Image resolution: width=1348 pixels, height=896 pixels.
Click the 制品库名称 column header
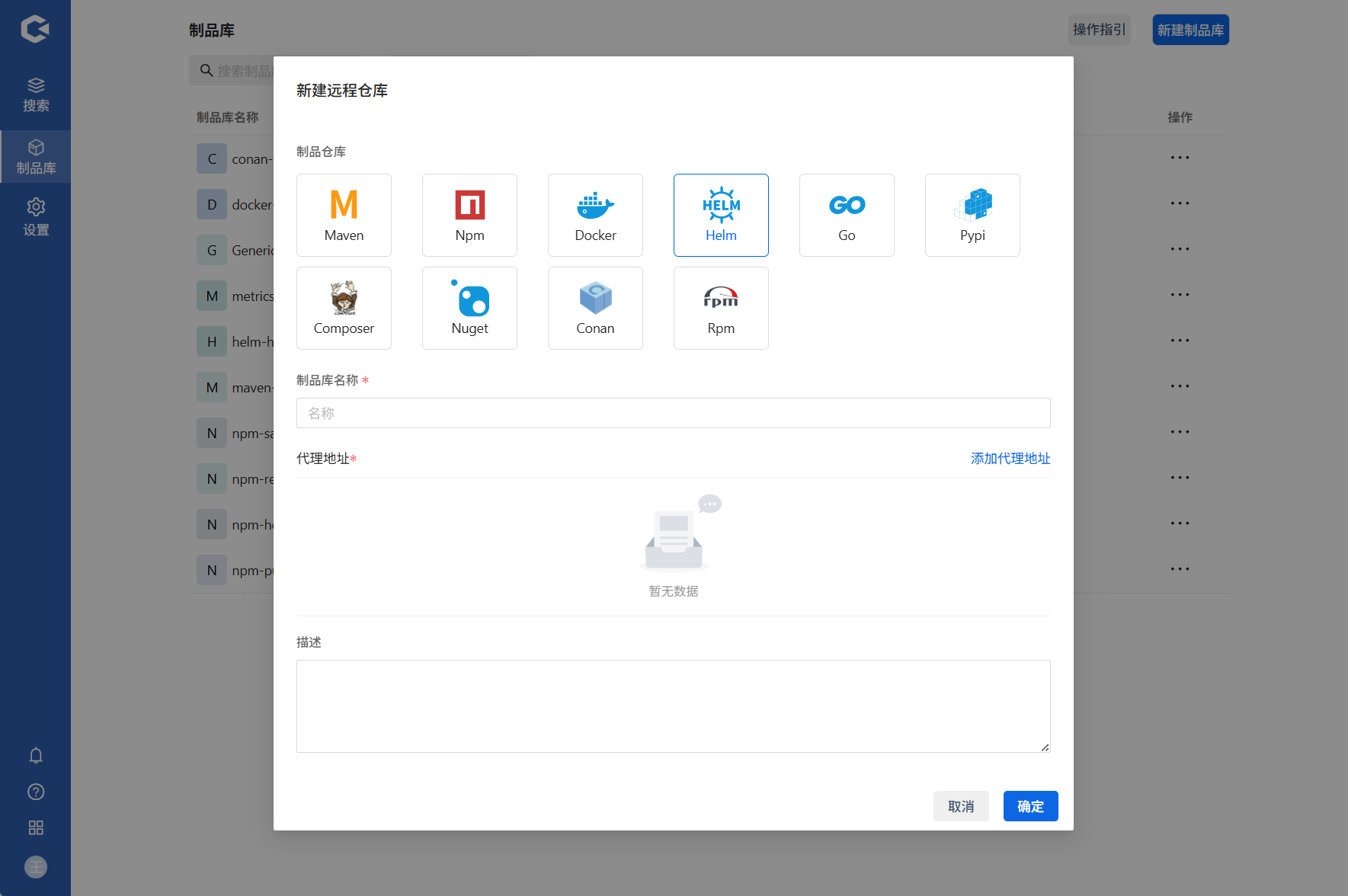227,117
